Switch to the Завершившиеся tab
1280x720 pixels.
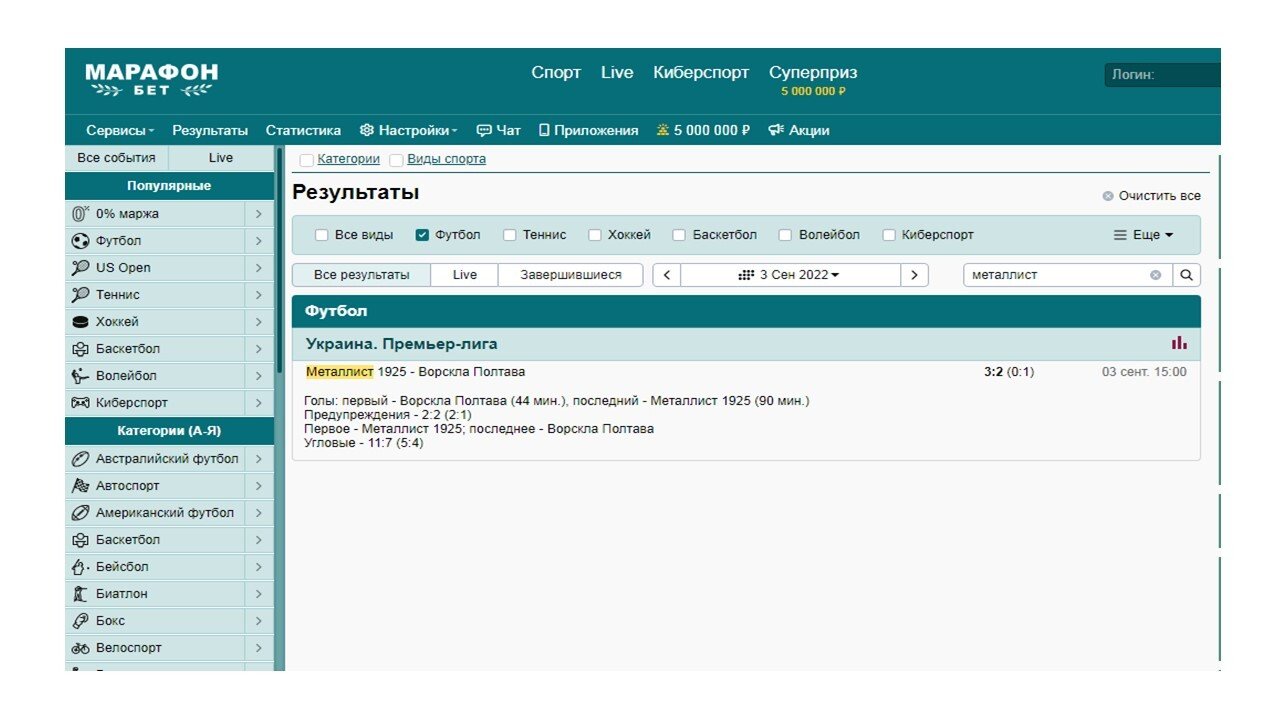tap(570, 275)
